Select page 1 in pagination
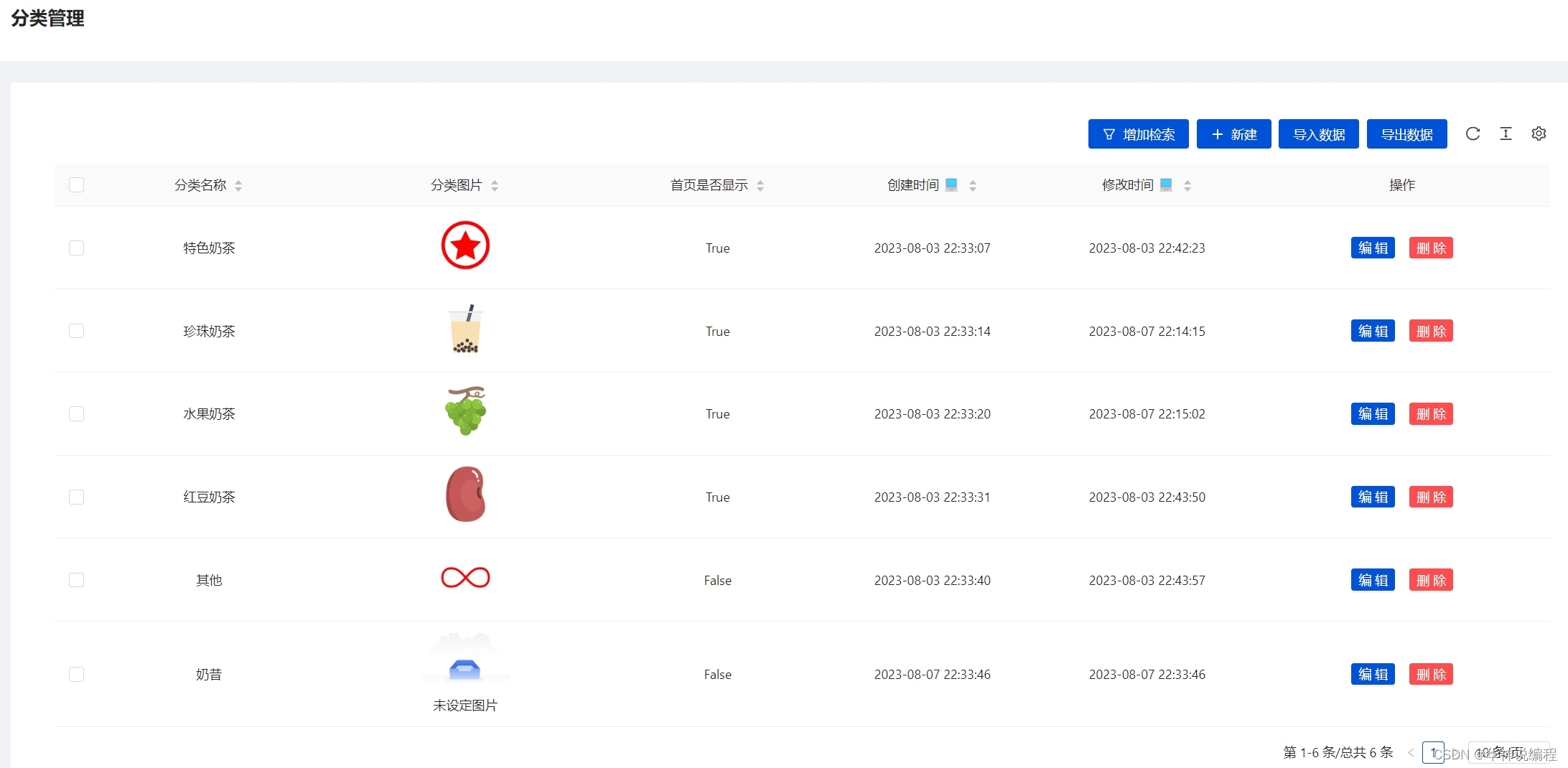Image resolution: width=1568 pixels, height=768 pixels. point(1433,752)
